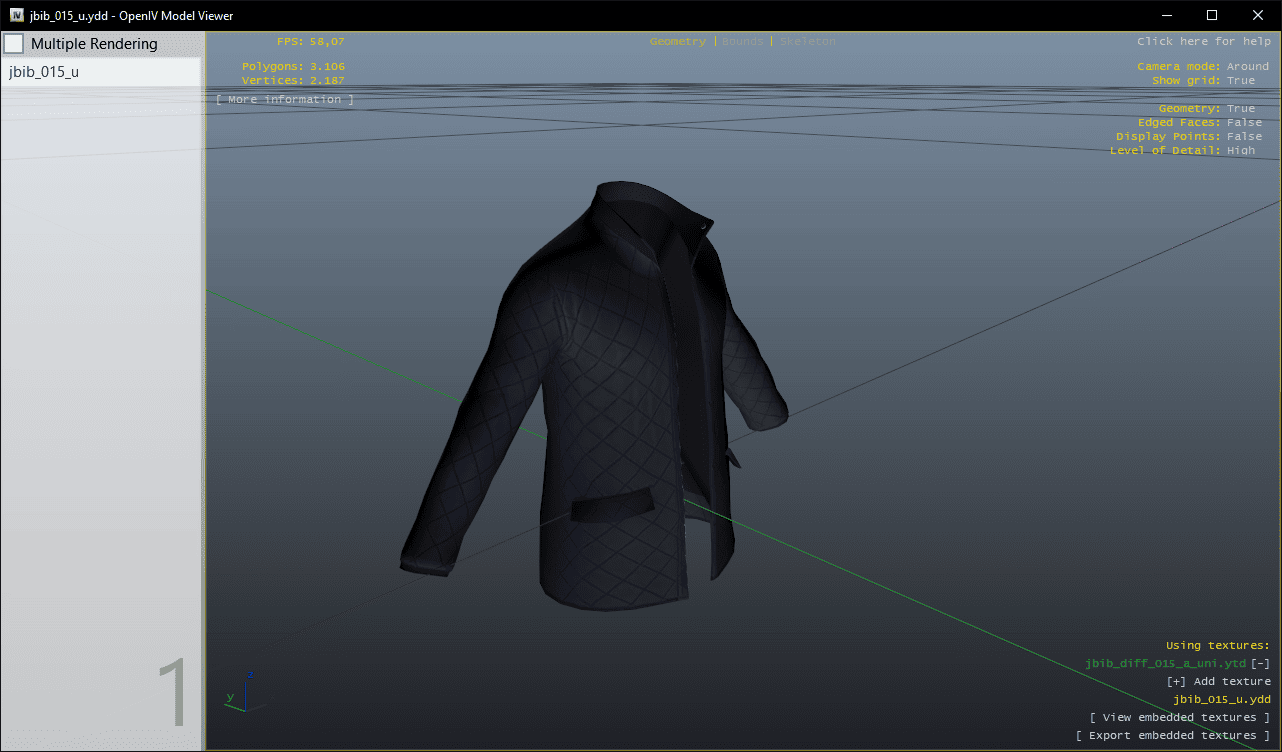Switch to the Geometry tab
This screenshot has height=752, width=1282.
point(677,42)
